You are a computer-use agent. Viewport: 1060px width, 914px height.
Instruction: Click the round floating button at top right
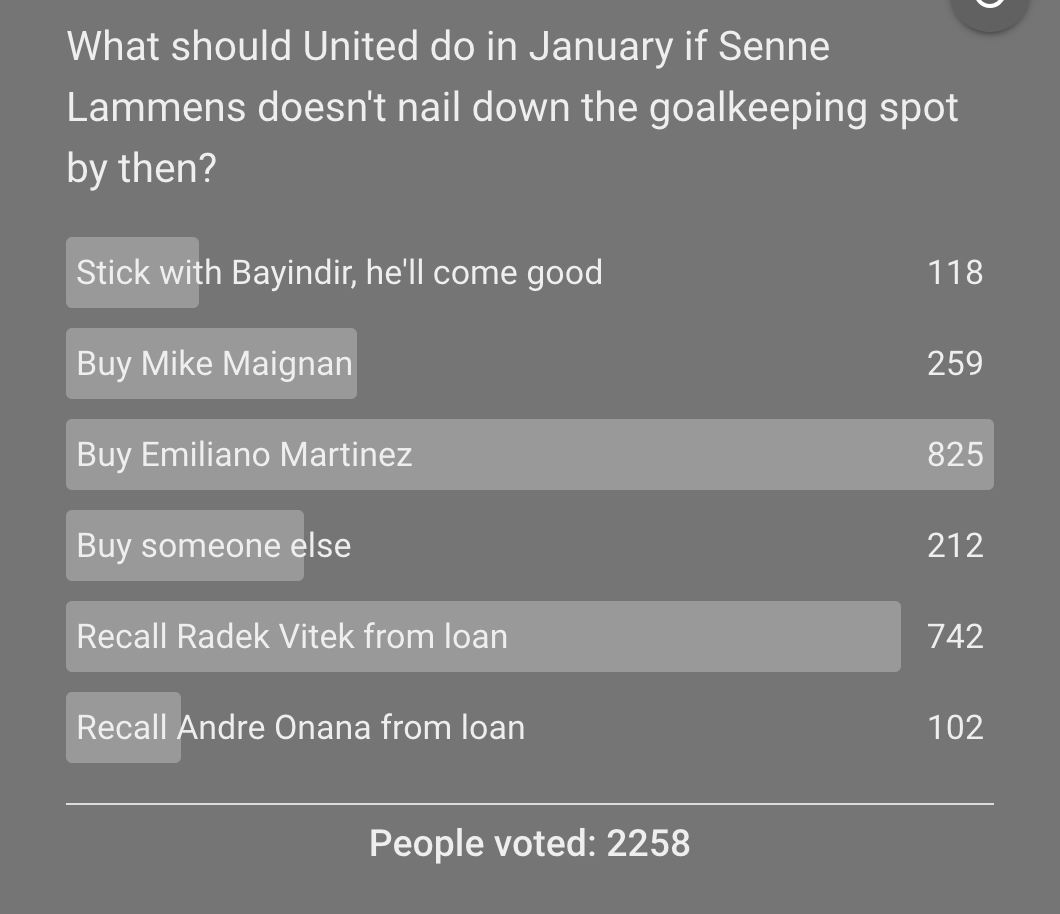[988, 8]
